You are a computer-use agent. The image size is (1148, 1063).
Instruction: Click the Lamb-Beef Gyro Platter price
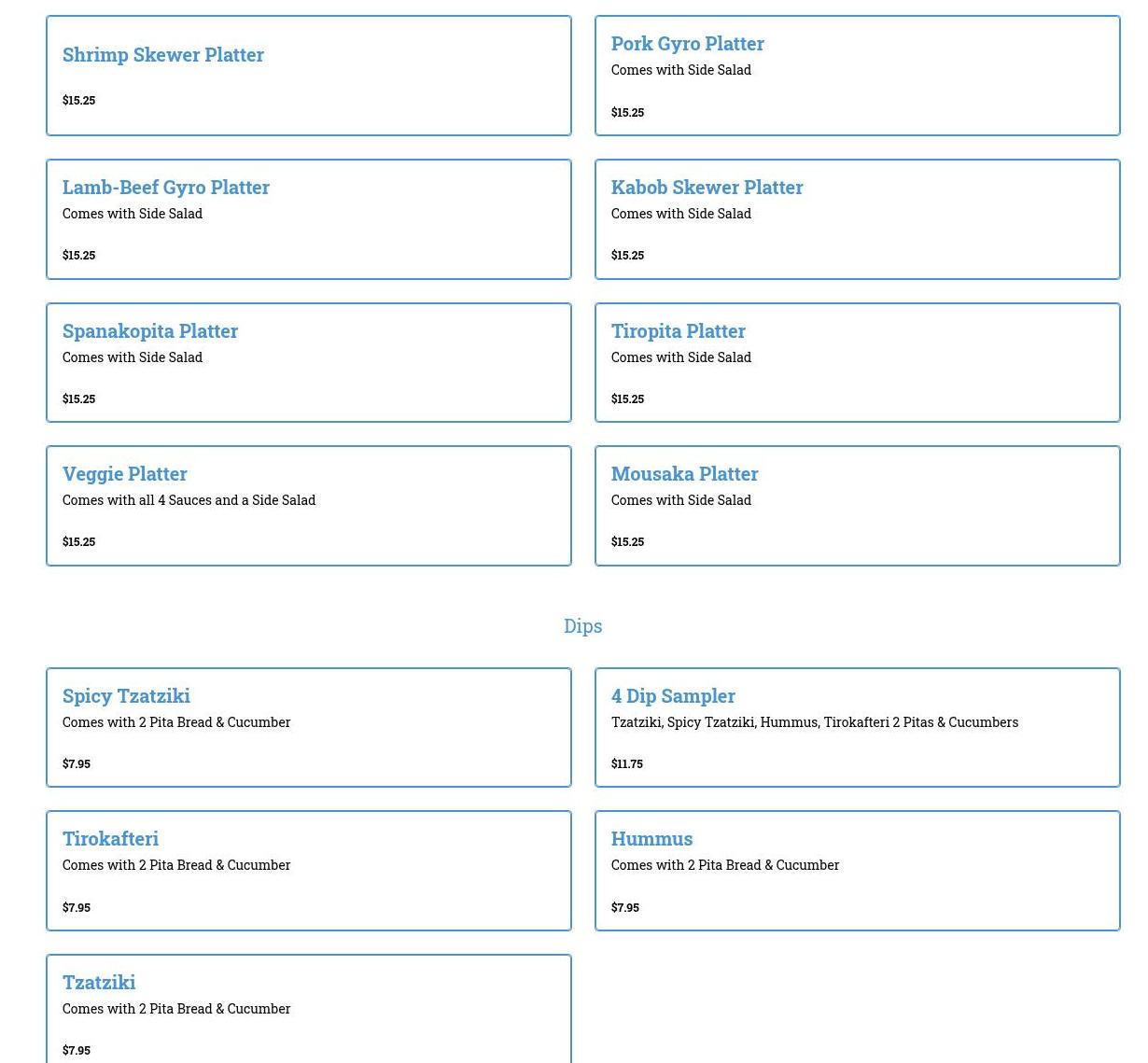coord(79,255)
